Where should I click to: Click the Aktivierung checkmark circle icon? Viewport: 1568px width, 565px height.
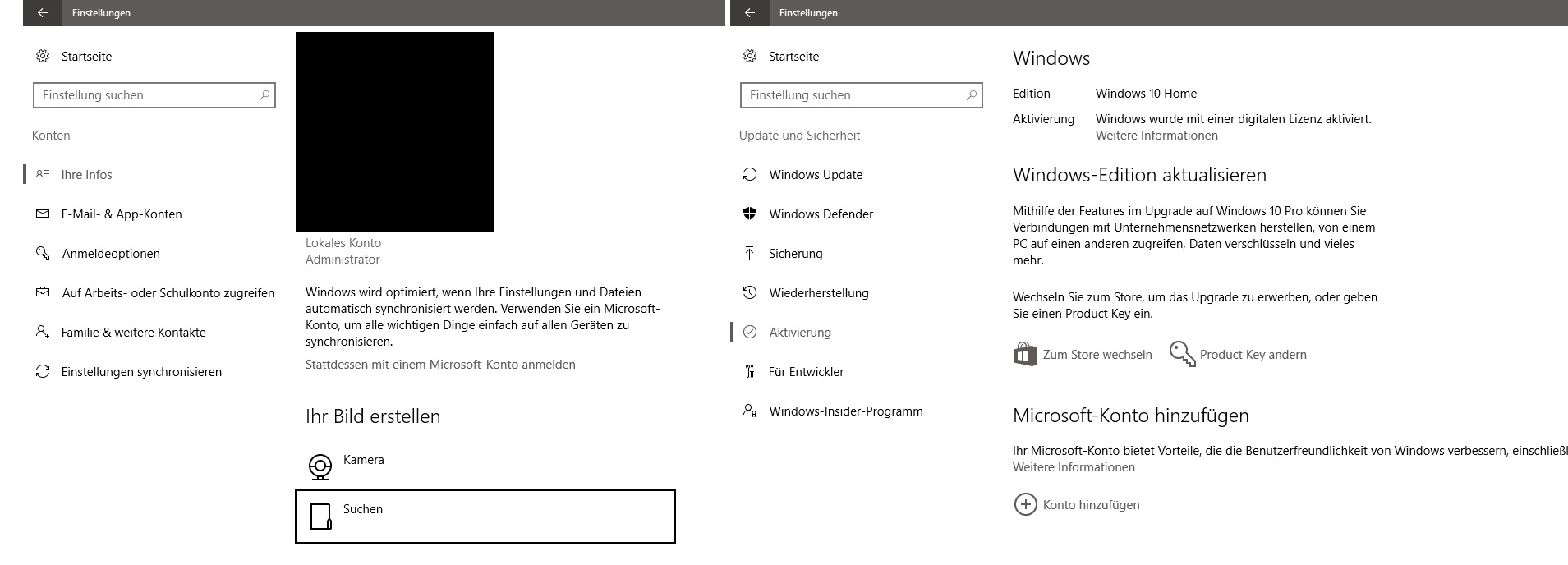(x=750, y=332)
